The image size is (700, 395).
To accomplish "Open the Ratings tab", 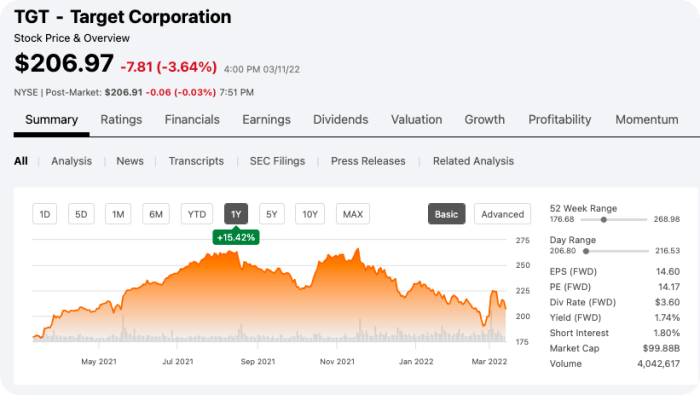I will click(121, 120).
